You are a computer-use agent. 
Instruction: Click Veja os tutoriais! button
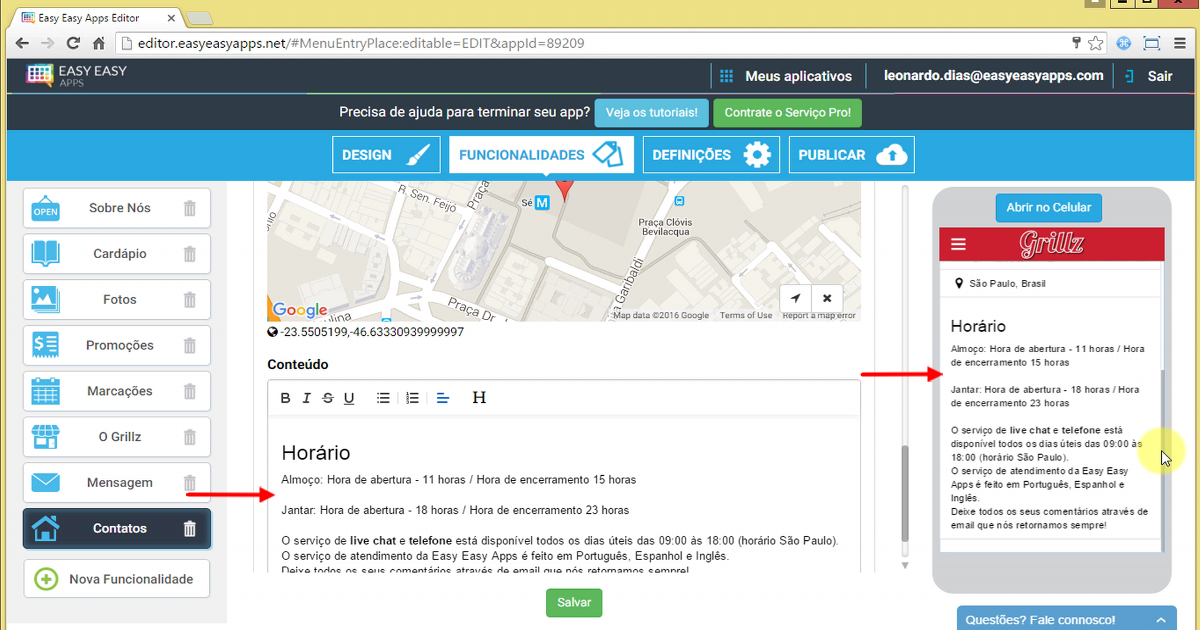click(x=650, y=113)
